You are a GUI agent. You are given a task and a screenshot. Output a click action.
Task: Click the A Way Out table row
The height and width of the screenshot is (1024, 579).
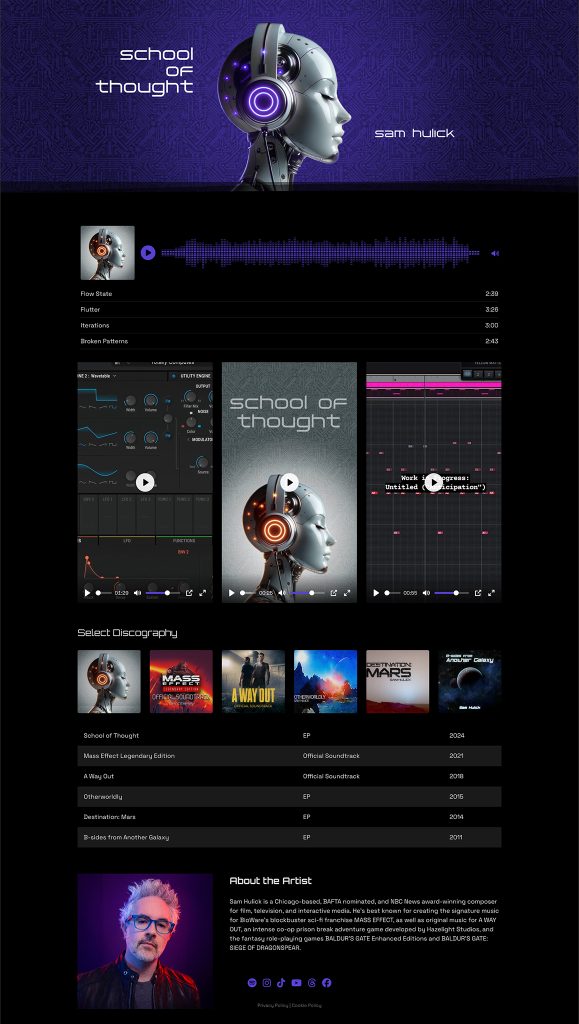[x=289, y=776]
